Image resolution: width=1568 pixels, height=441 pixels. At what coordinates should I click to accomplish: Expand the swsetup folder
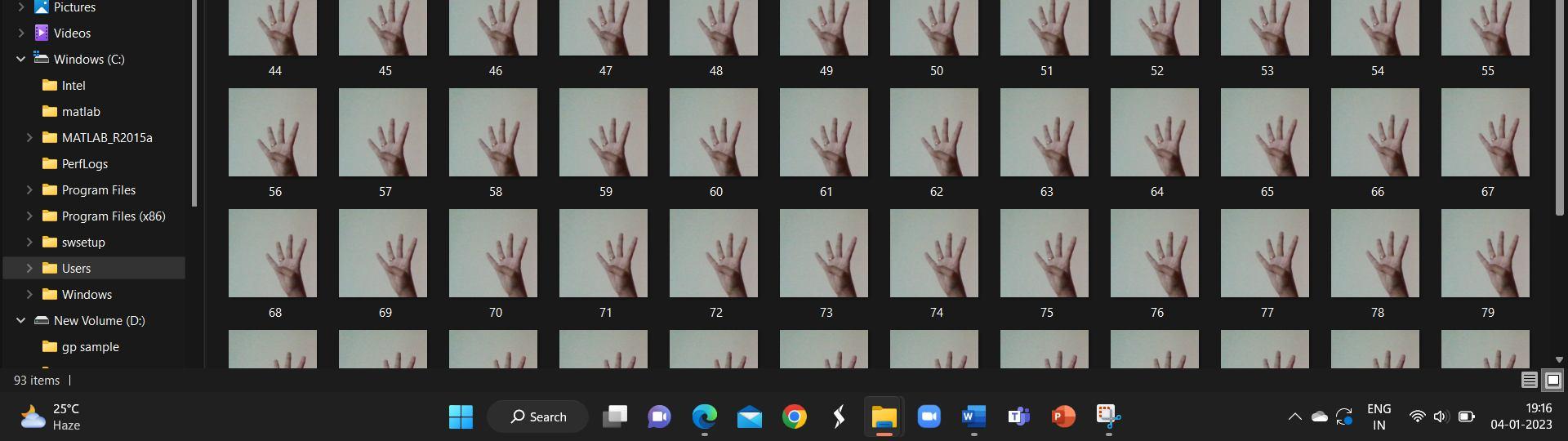pos(29,243)
